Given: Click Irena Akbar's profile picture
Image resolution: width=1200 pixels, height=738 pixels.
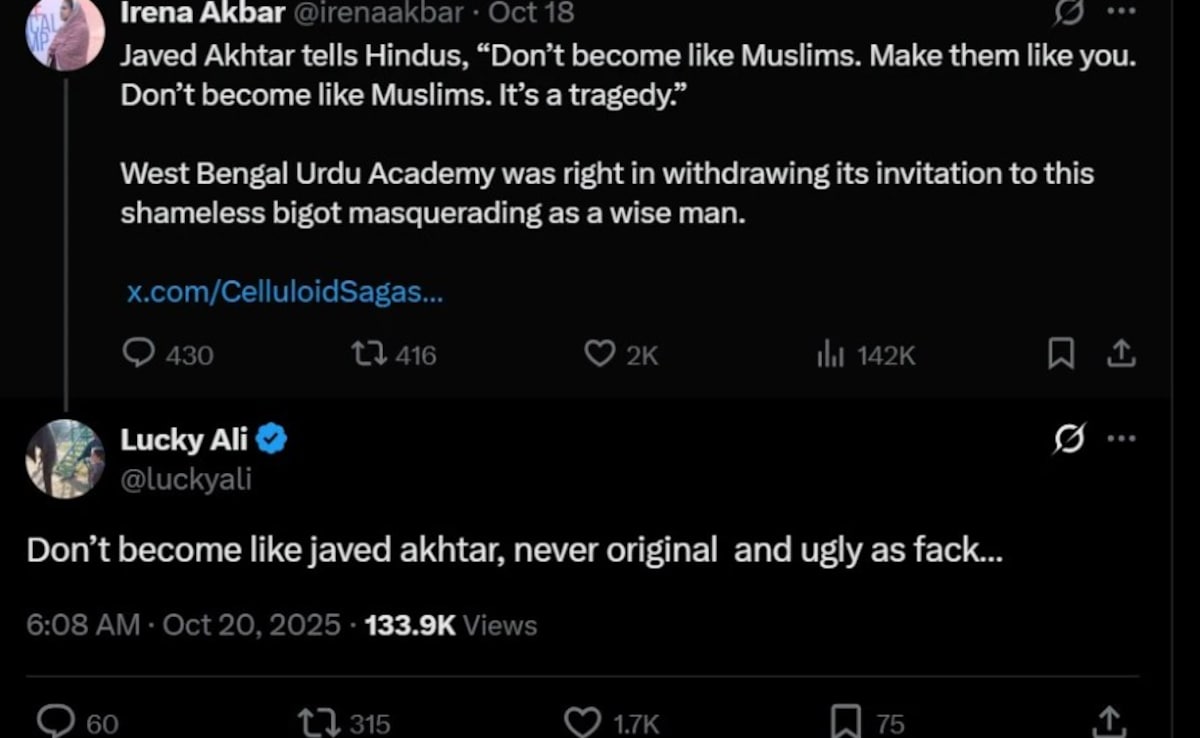Looking at the screenshot, I should [65, 32].
